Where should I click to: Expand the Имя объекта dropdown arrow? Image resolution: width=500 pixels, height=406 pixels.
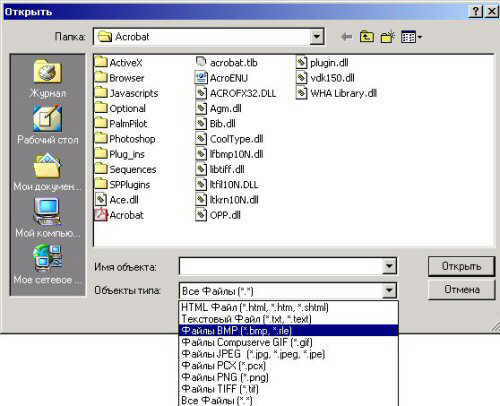389,266
